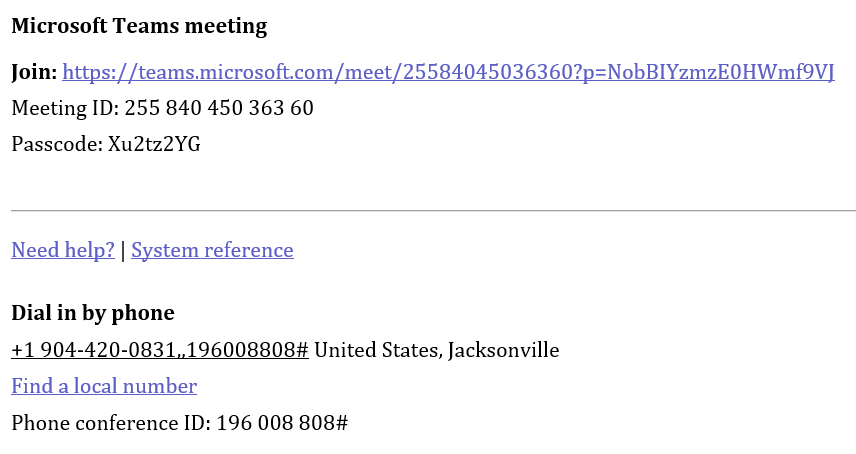The height and width of the screenshot is (454, 856).
Task: Click the word Jacksonville in location text
Action: click(503, 350)
